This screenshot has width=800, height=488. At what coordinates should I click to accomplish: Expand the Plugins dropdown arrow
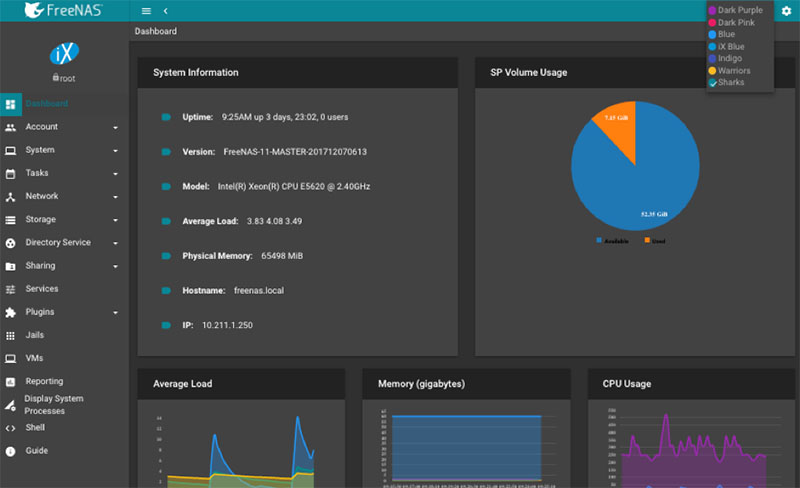[116, 313]
